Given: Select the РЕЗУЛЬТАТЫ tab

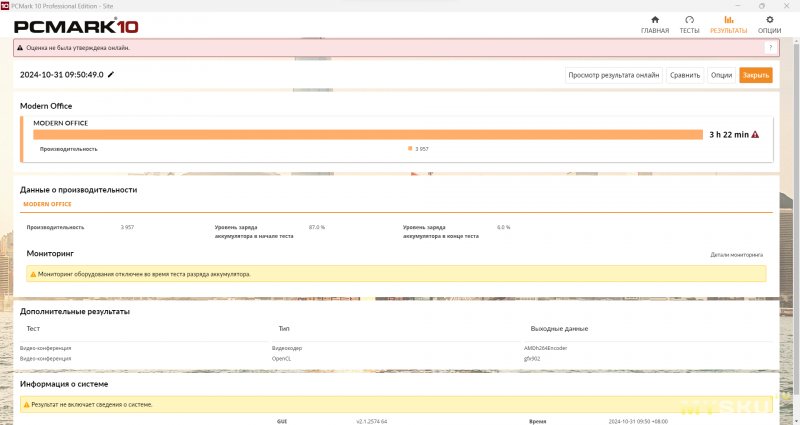Looking at the screenshot, I should tap(729, 24).
